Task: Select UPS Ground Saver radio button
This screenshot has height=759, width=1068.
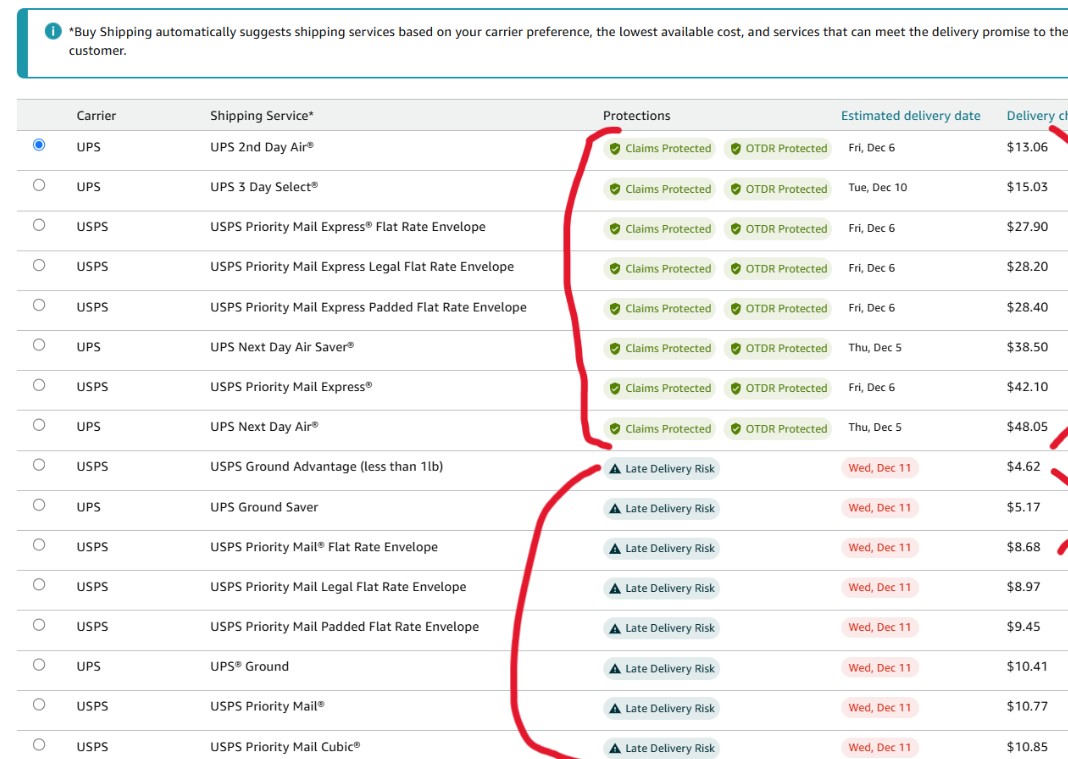Action: 39,505
